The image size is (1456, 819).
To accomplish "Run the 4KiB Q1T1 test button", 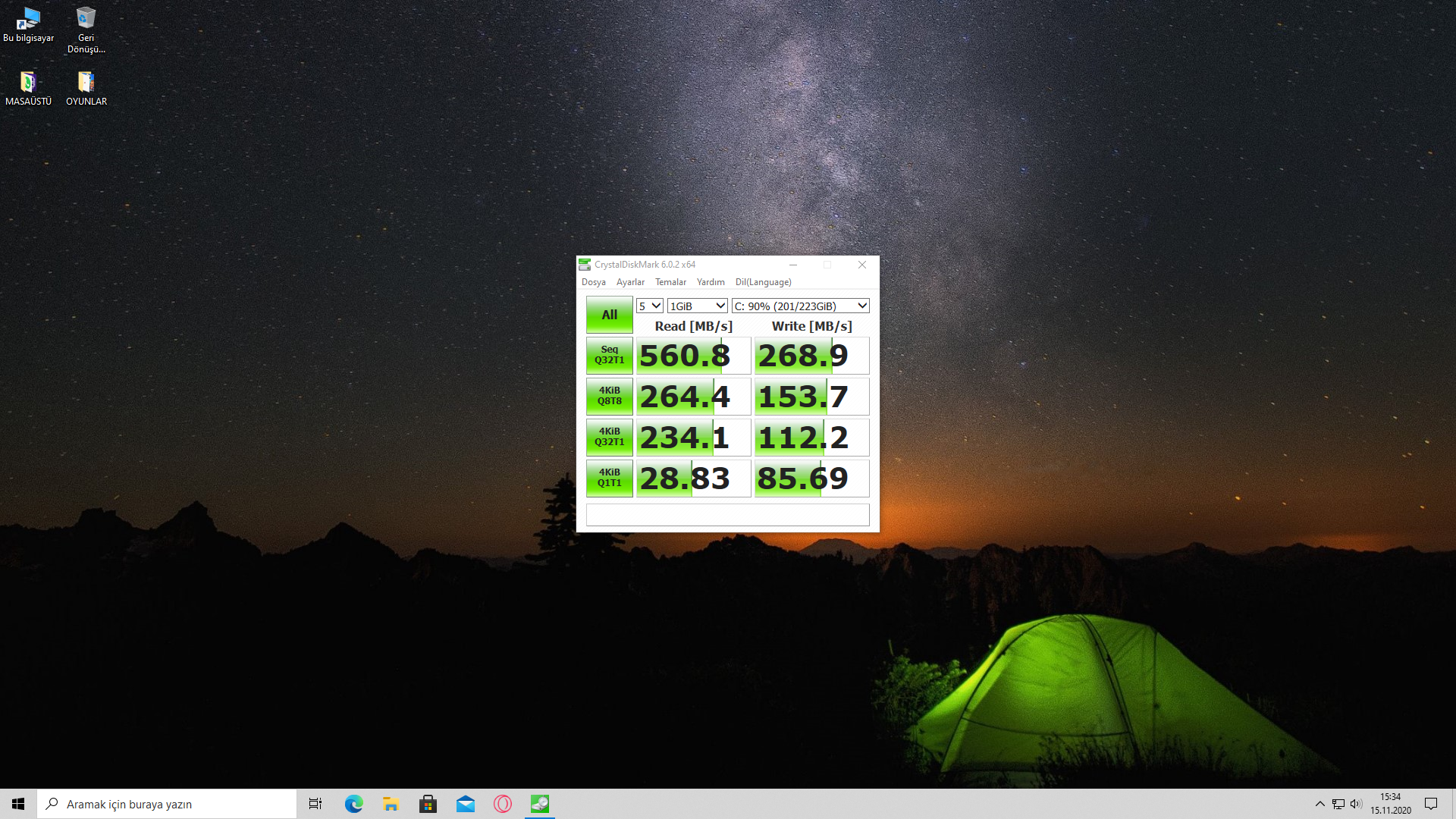I will tap(609, 478).
